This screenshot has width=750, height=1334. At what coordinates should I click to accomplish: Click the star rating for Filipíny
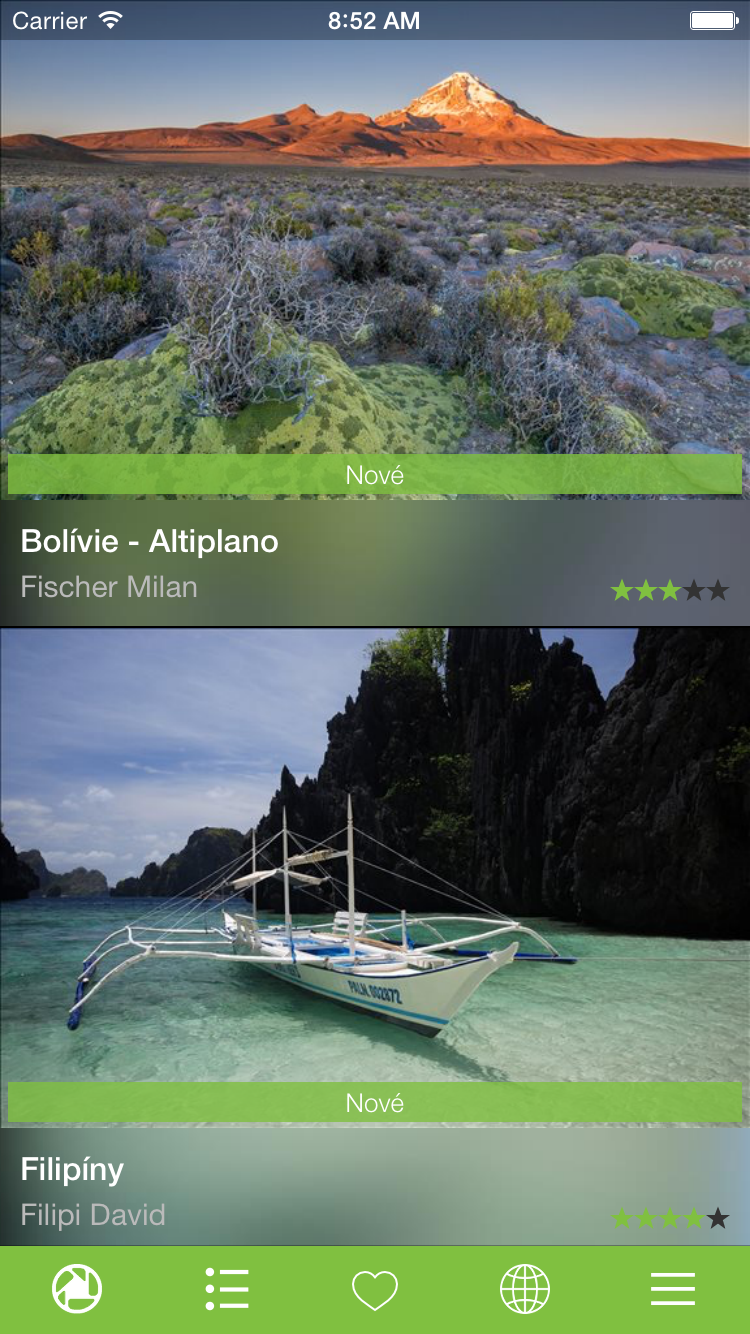coord(670,1218)
